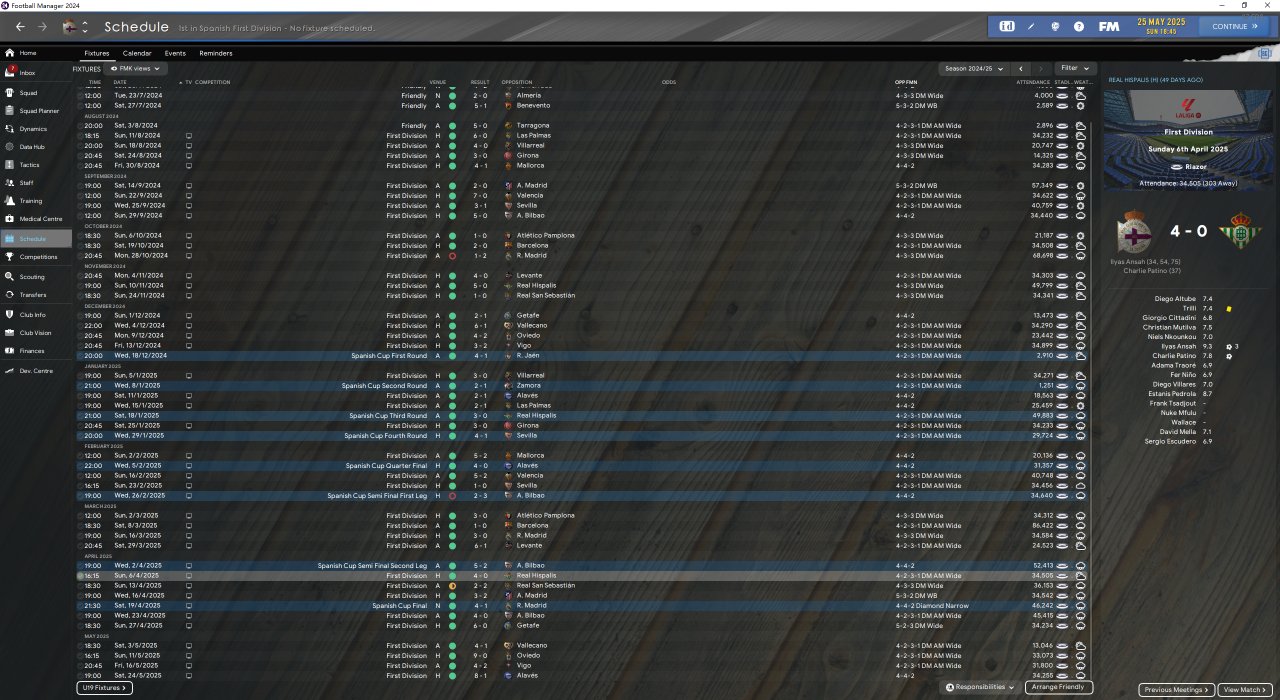Open the Responsibilities dropdown
Viewport: 1280px width, 700px height.
(x=981, y=688)
